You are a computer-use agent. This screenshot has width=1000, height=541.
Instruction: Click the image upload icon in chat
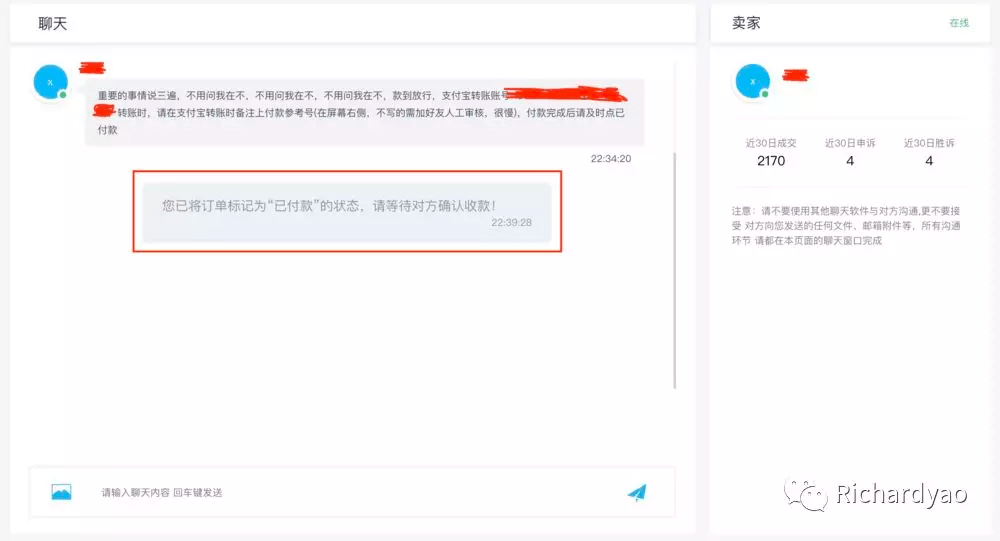[x=61, y=492]
